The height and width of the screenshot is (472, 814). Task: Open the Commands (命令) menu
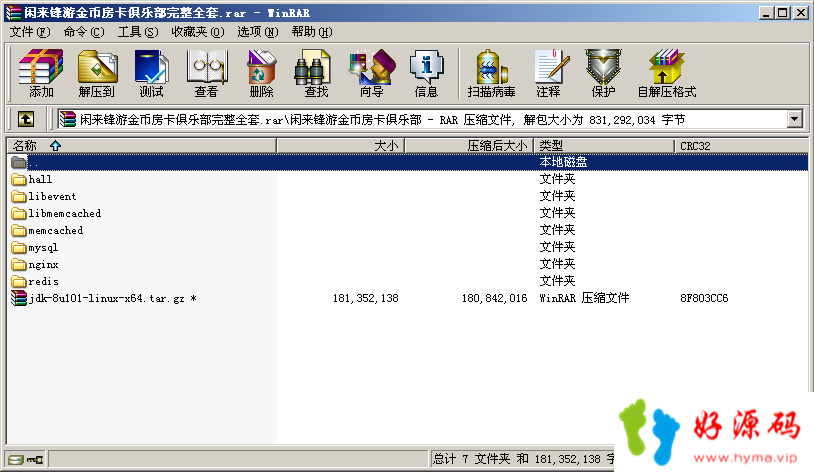point(84,32)
